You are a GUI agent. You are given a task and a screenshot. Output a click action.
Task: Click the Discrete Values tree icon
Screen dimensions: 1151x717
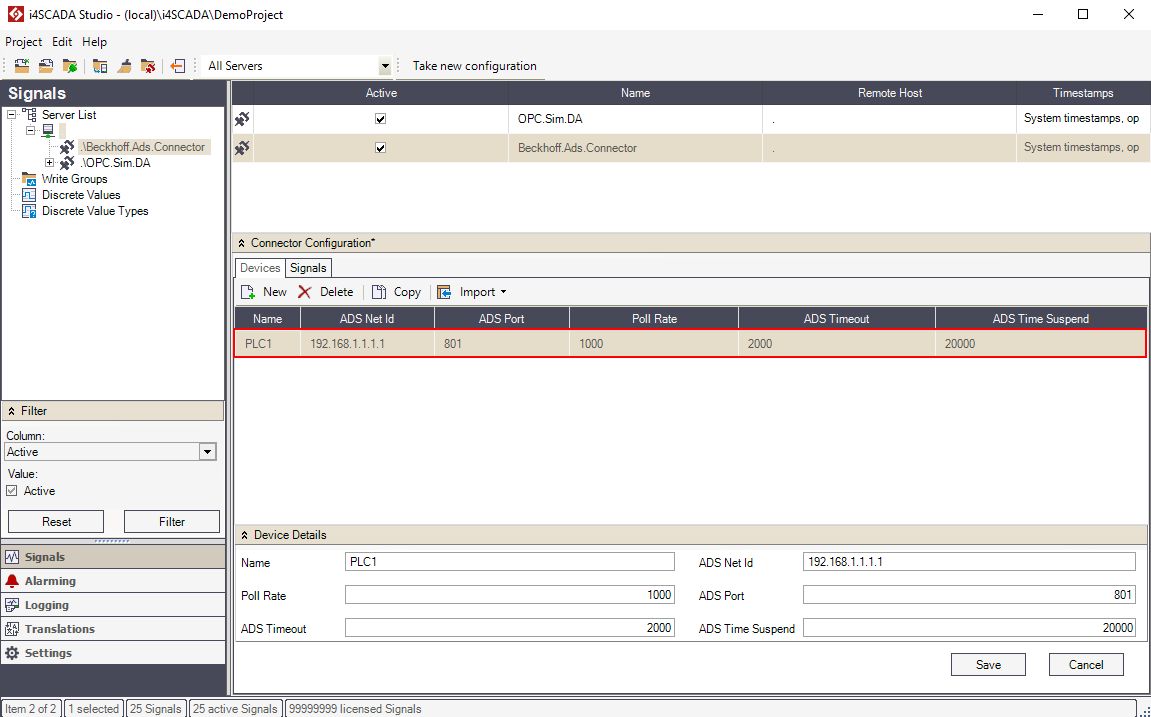coord(28,195)
